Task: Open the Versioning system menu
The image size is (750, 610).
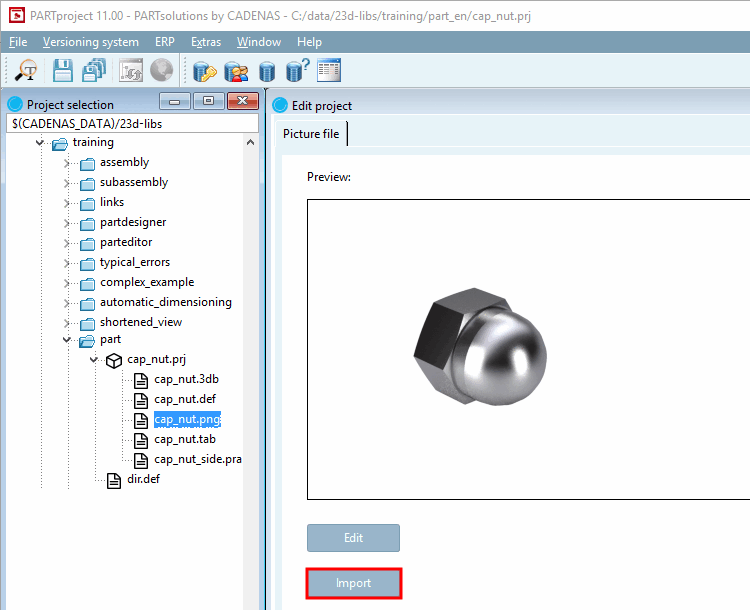Action: [91, 42]
